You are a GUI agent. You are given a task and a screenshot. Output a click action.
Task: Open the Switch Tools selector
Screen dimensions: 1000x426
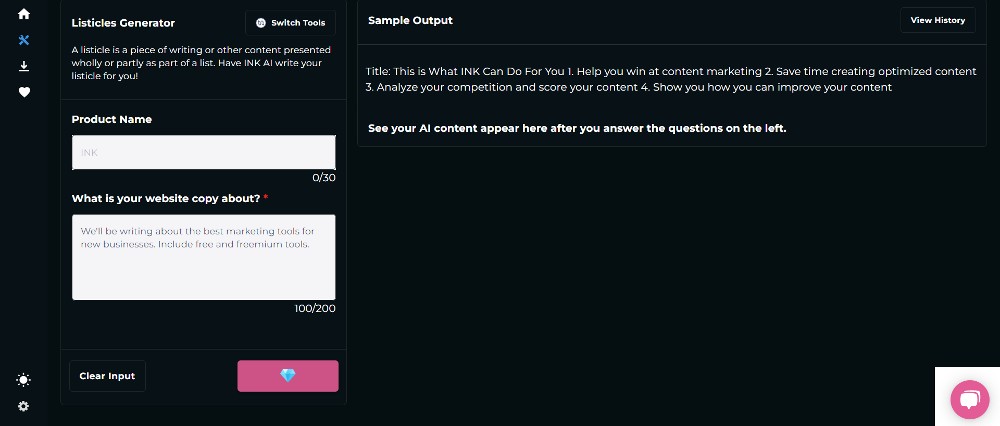pos(290,23)
